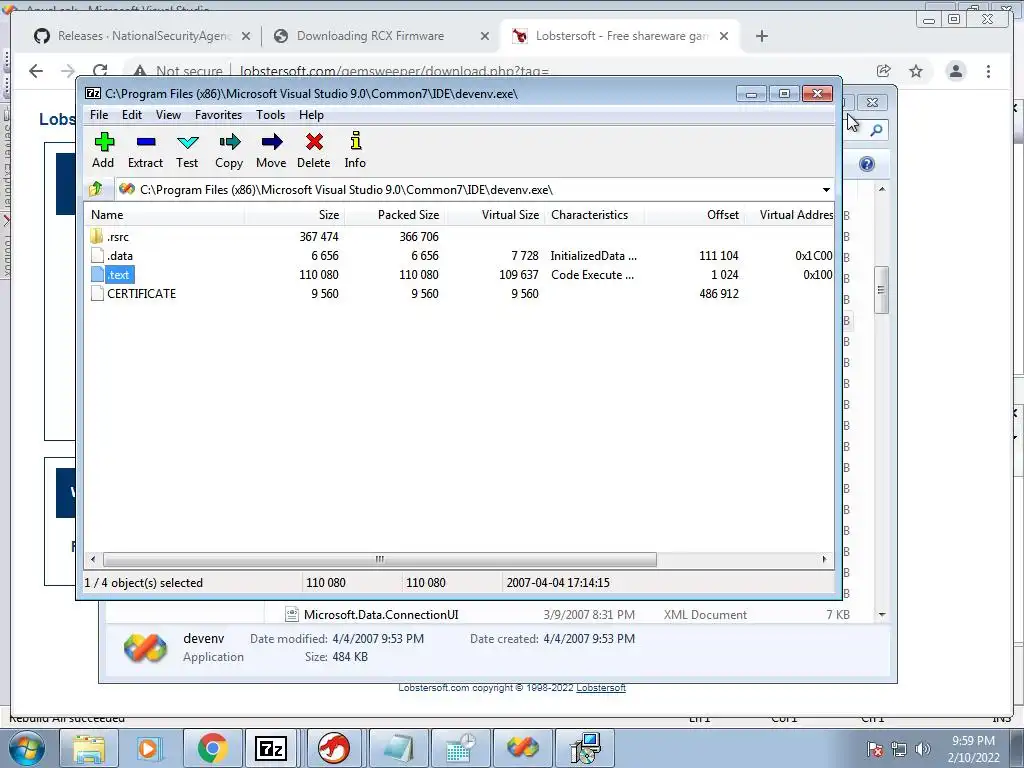The width and height of the screenshot is (1024, 768).
Task: Click the red Delete icon
Action: tap(314, 142)
